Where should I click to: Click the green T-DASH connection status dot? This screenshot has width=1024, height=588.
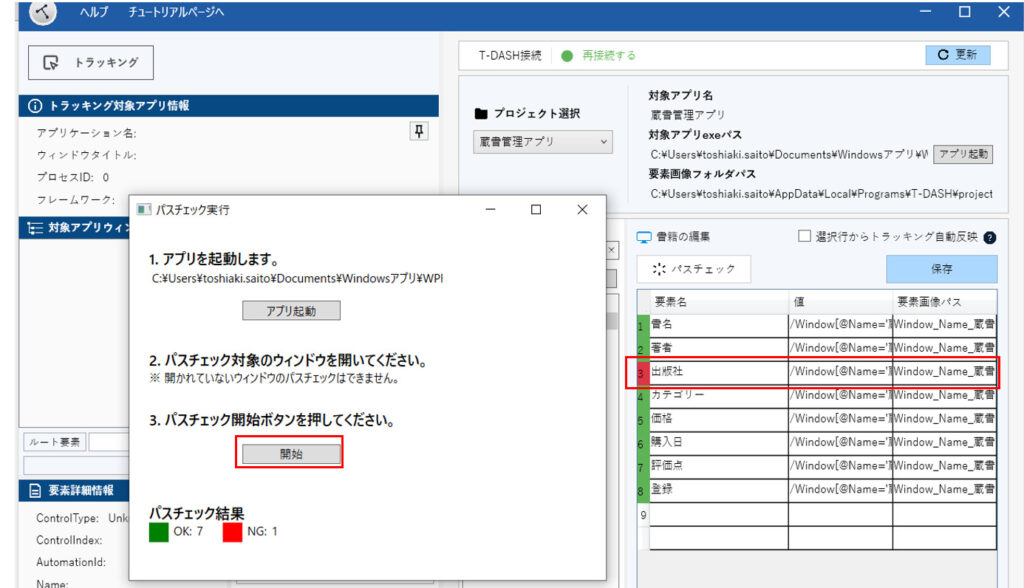tap(567, 56)
